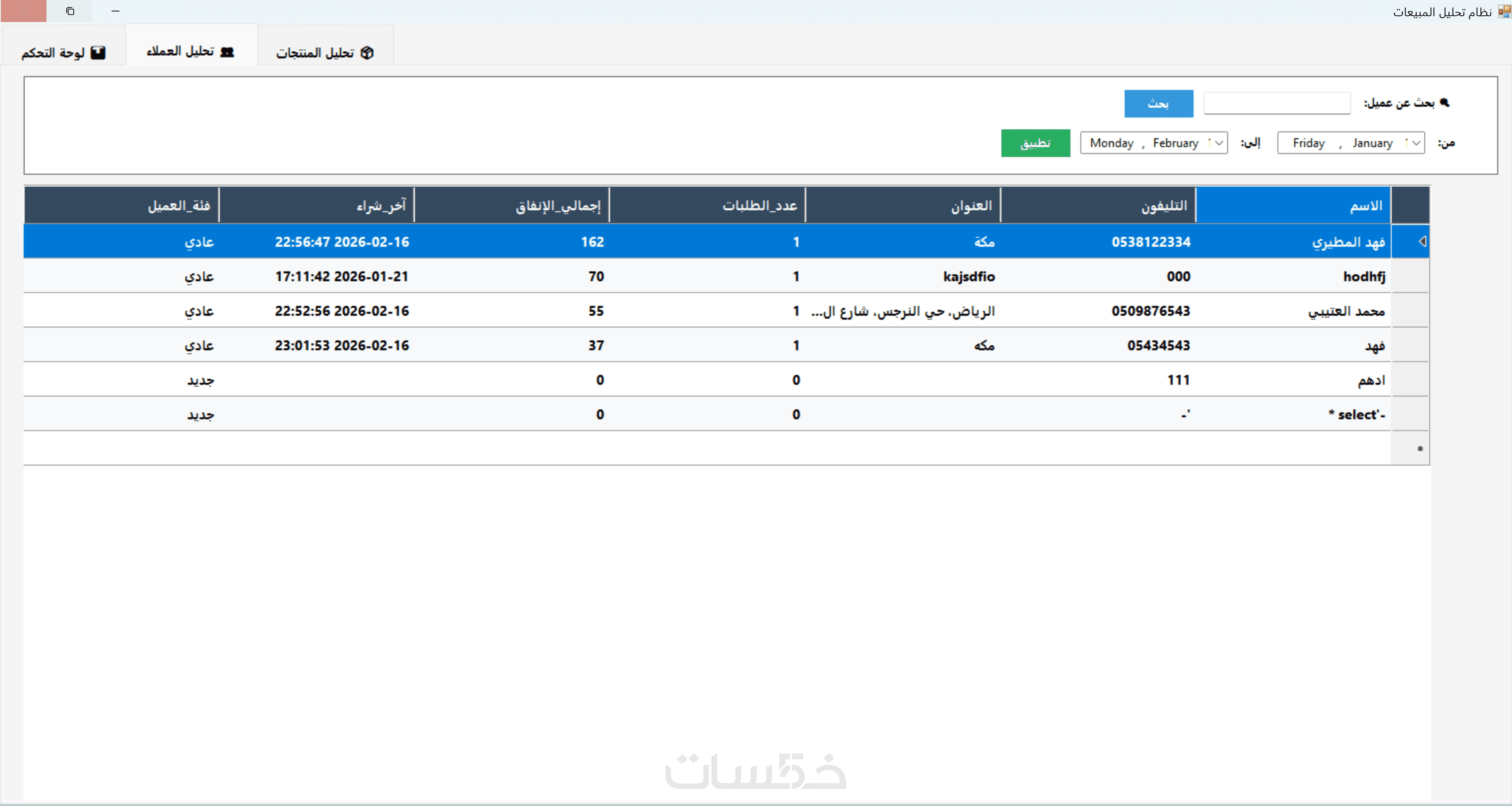Focus the customer search text field
Image resolution: width=1512 pixels, height=806 pixels.
1277,103
